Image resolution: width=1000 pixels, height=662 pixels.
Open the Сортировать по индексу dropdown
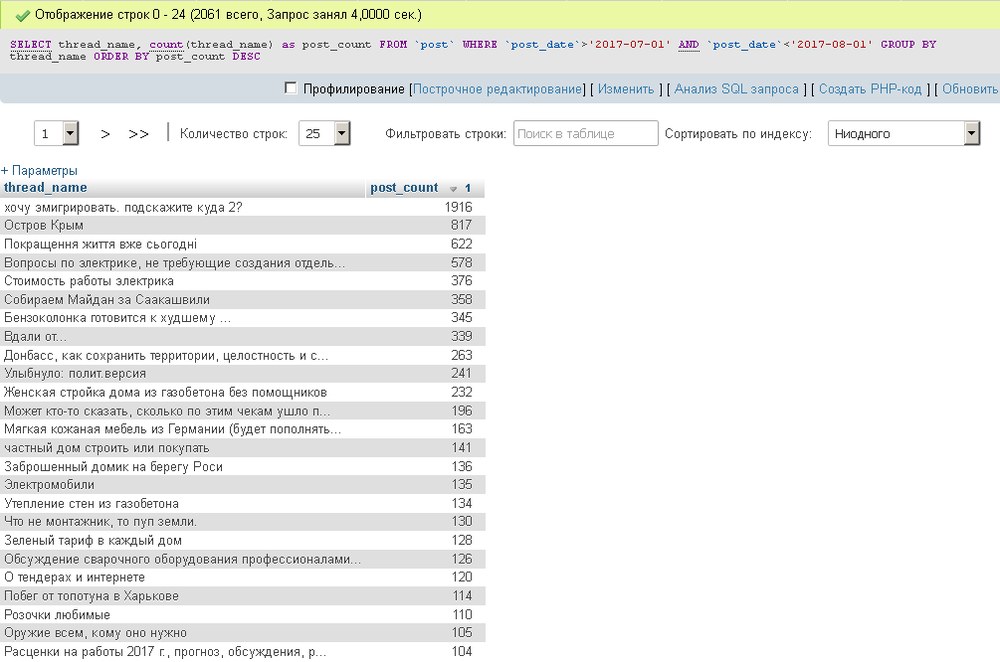[x=903, y=132]
